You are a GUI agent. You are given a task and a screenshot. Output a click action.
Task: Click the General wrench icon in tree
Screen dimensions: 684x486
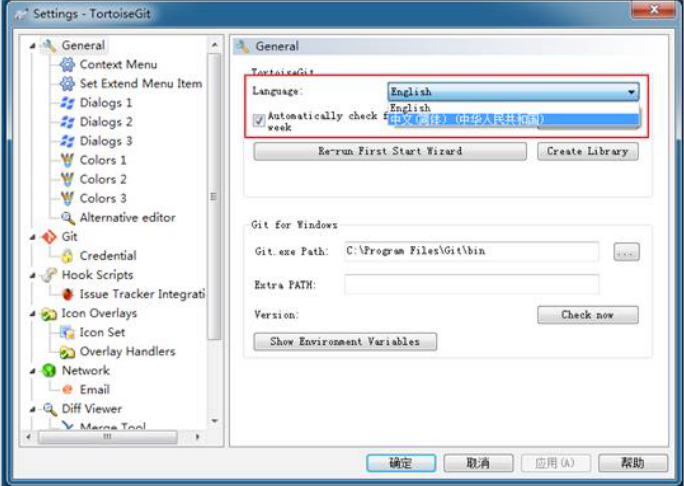pyautogui.click(x=49, y=45)
